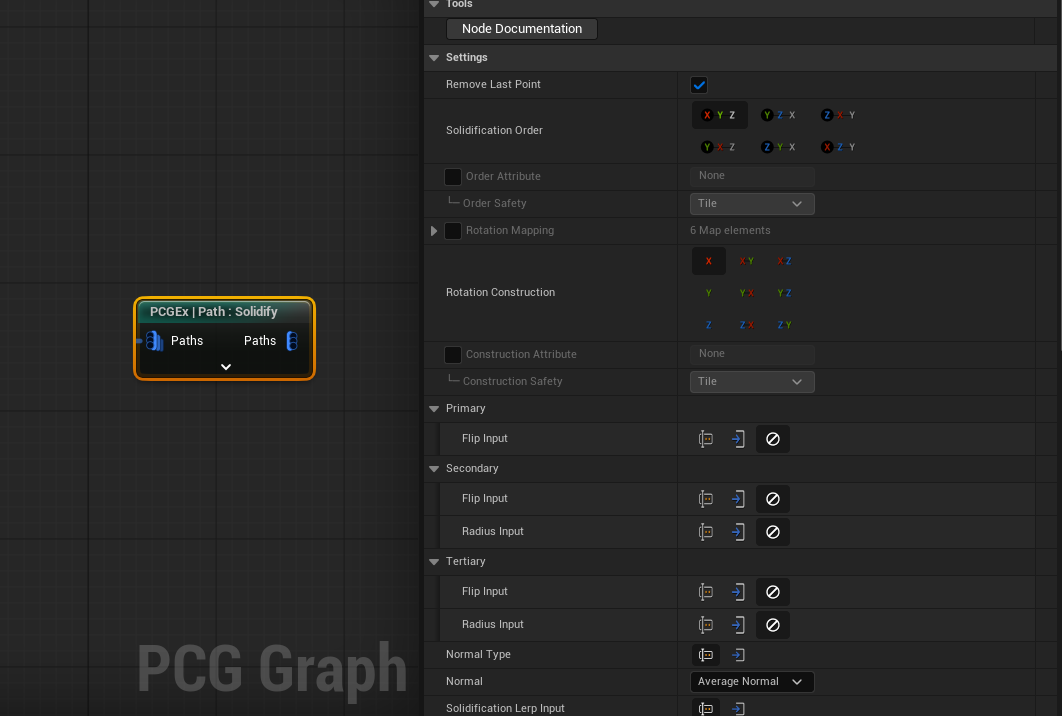Open the Order Safety Tile dropdown
This screenshot has height=716, width=1062.
click(752, 204)
